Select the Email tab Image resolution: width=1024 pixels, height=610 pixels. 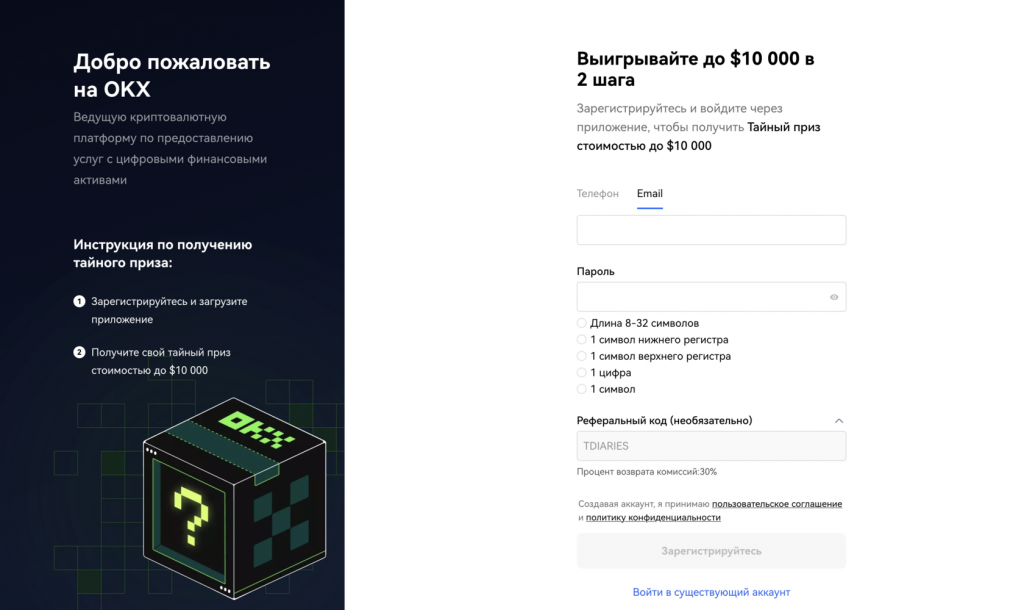(x=650, y=194)
